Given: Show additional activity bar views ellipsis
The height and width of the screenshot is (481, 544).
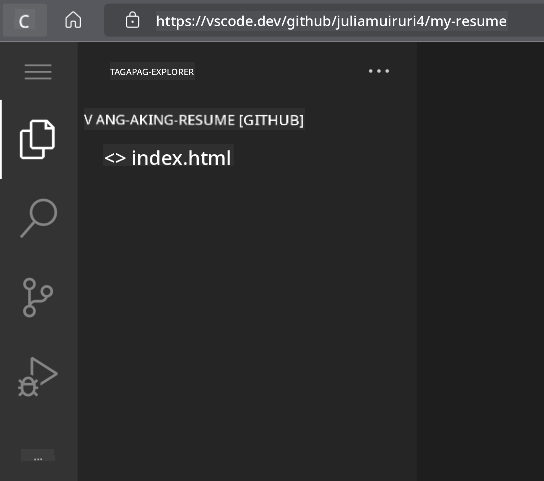Looking at the screenshot, I should (38, 455).
